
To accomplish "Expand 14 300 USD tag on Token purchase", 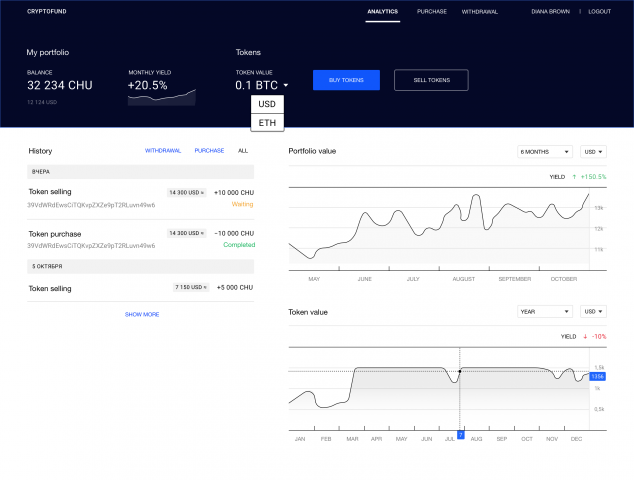I will (186, 233).
